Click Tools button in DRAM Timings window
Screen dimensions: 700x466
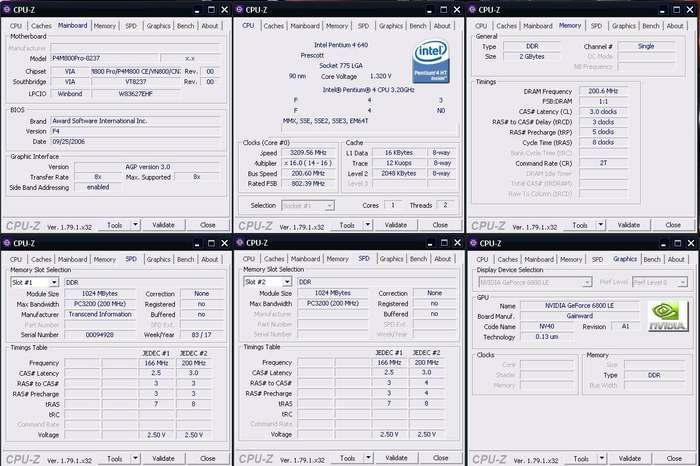(580, 225)
